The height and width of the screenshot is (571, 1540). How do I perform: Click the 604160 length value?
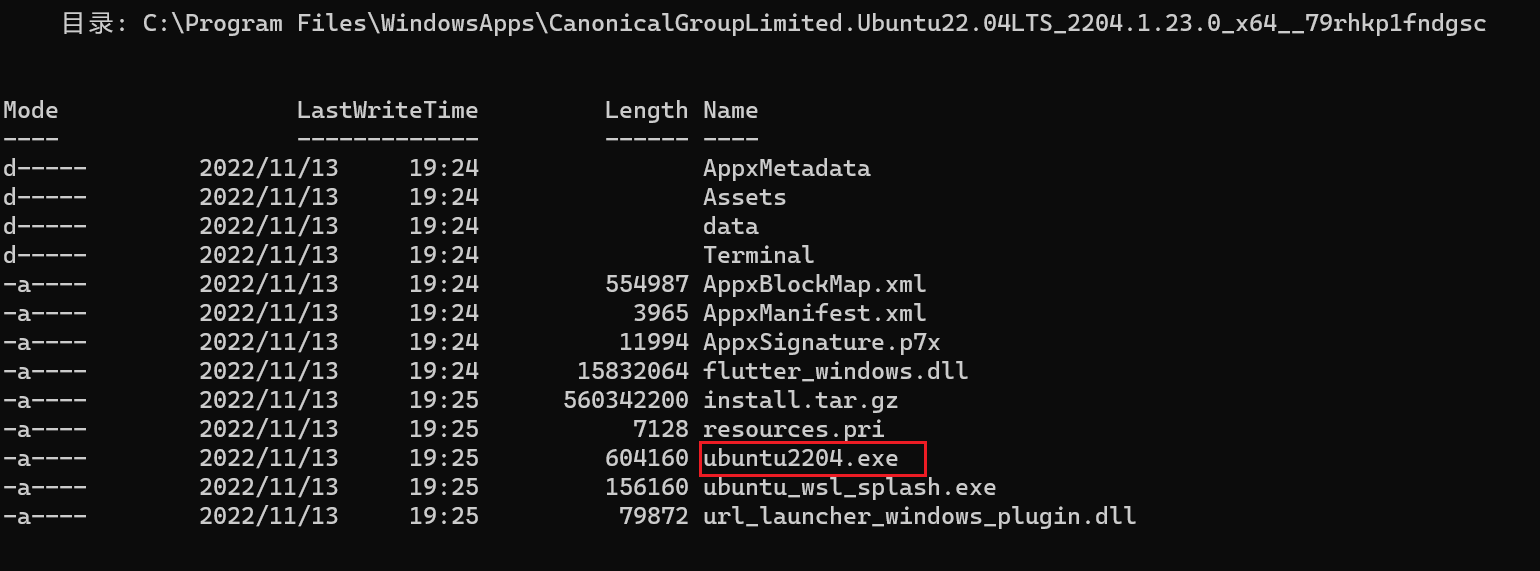coord(646,459)
